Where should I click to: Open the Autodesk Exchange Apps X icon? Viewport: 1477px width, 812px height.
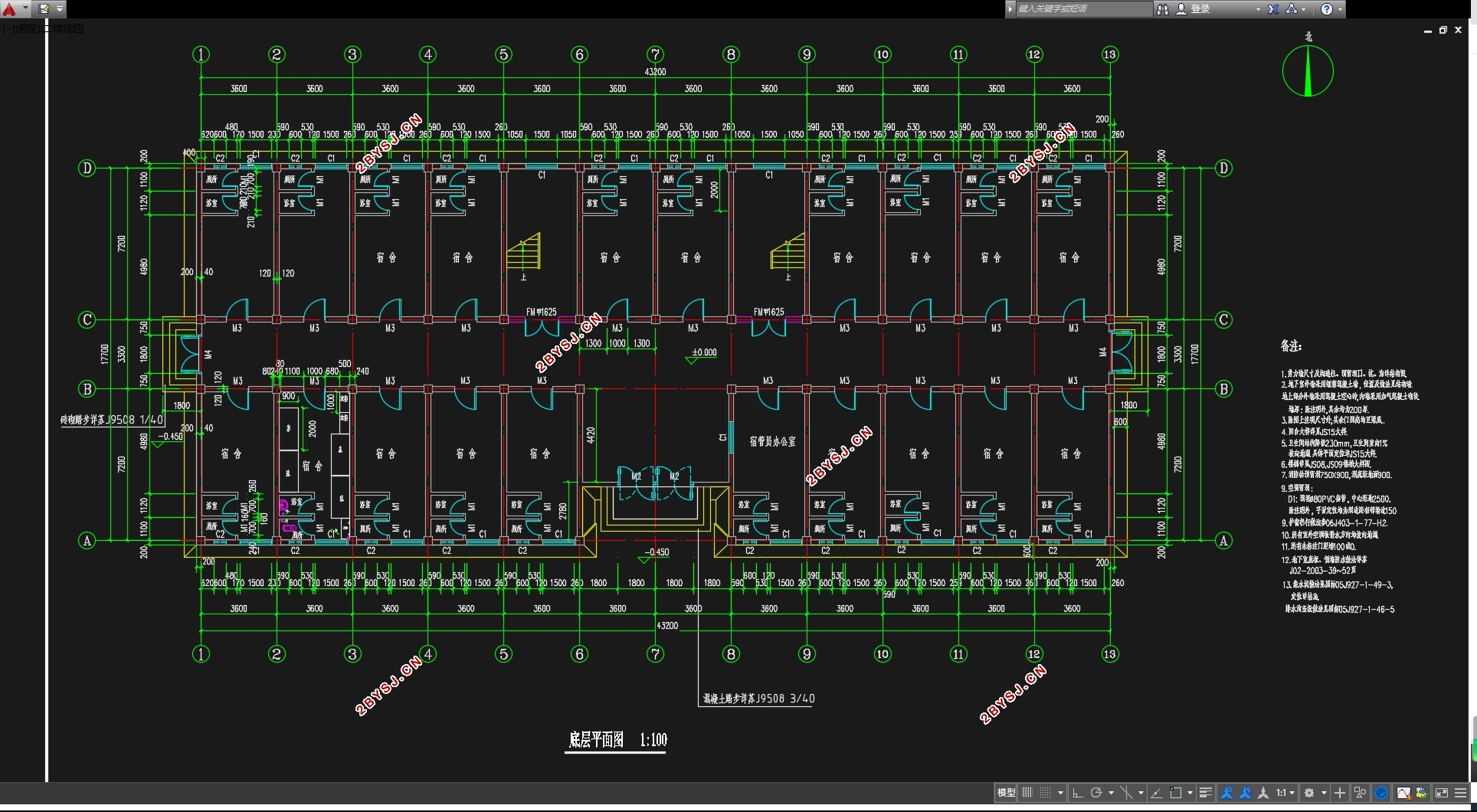coord(1273,9)
